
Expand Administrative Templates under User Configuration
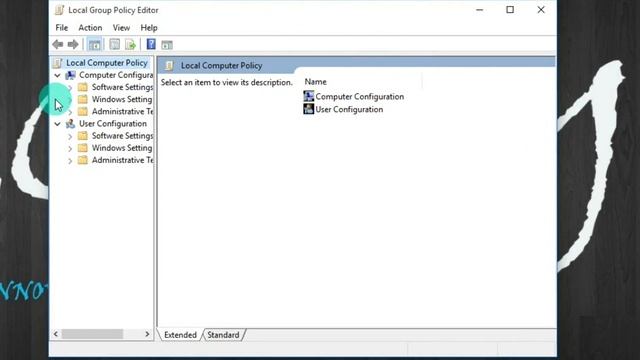coord(70,161)
